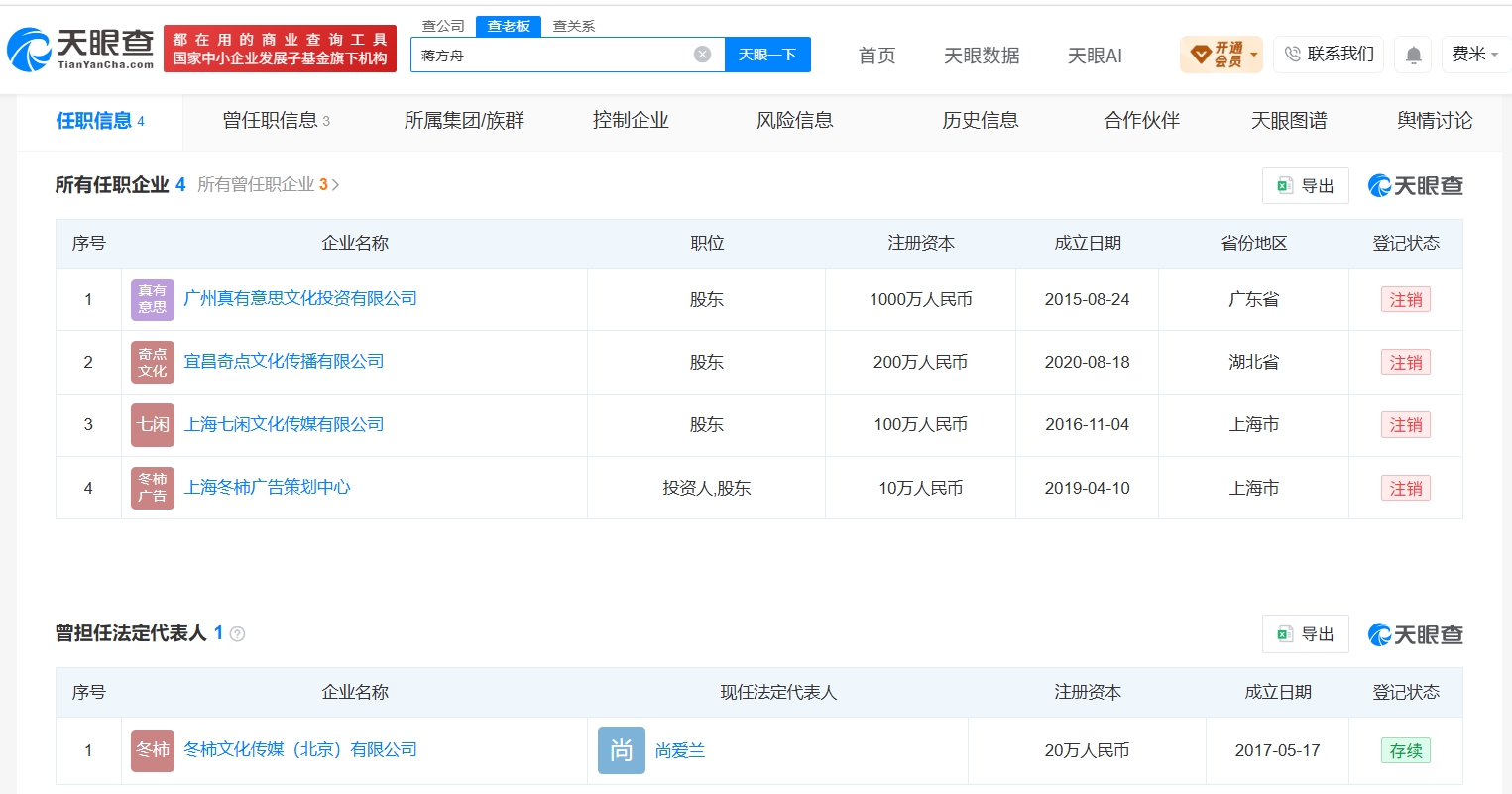Click the 七闲 company logo icon
The image size is (1512, 794).
pos(153,424)
